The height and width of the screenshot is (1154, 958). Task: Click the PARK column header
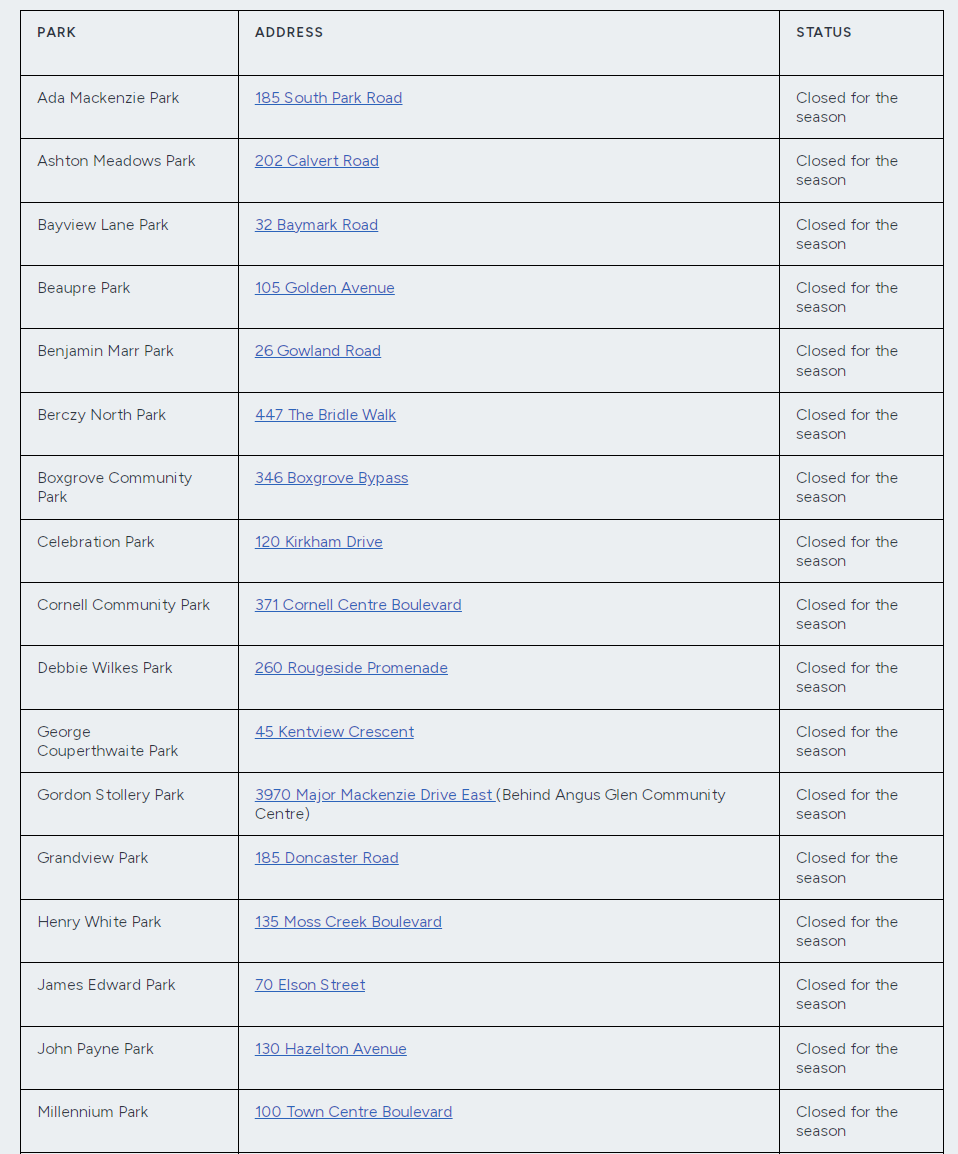click(57, 32)
